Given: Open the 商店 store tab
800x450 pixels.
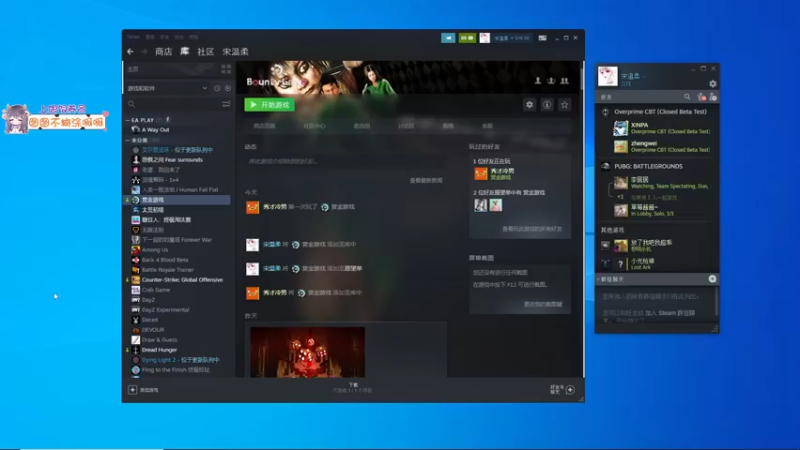Looking at the screenshot, I should coord(163,52).
